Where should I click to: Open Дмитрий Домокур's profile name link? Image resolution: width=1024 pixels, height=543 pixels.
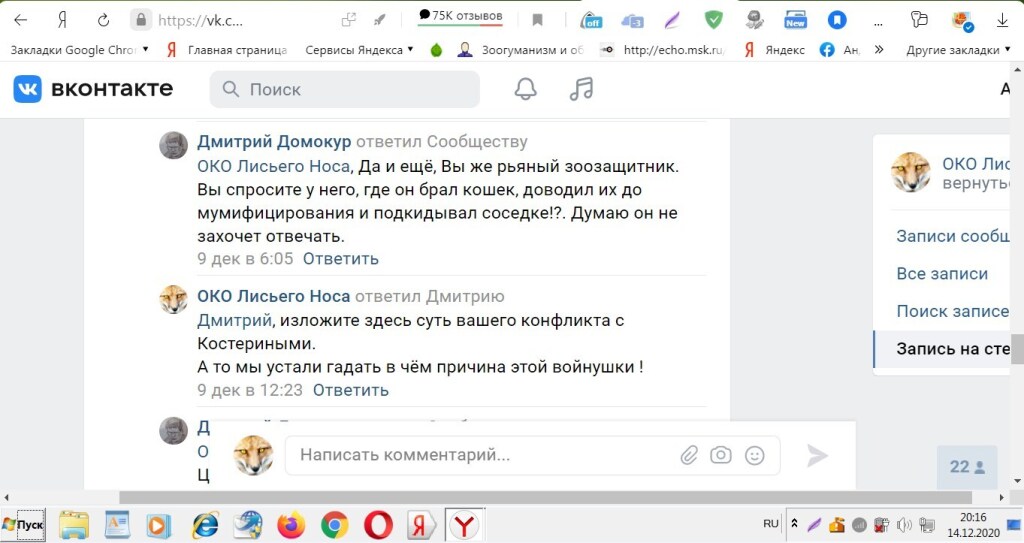[274, 142]
